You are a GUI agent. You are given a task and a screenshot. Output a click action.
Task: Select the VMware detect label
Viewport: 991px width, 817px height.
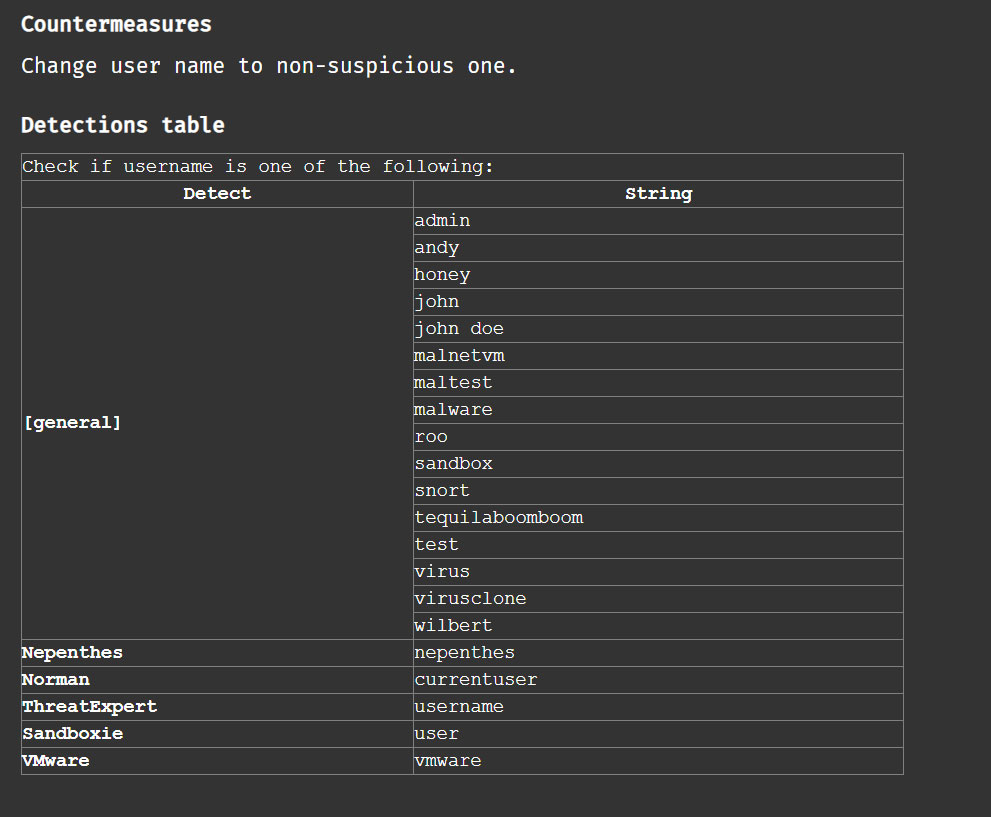[x=56, y=761]
